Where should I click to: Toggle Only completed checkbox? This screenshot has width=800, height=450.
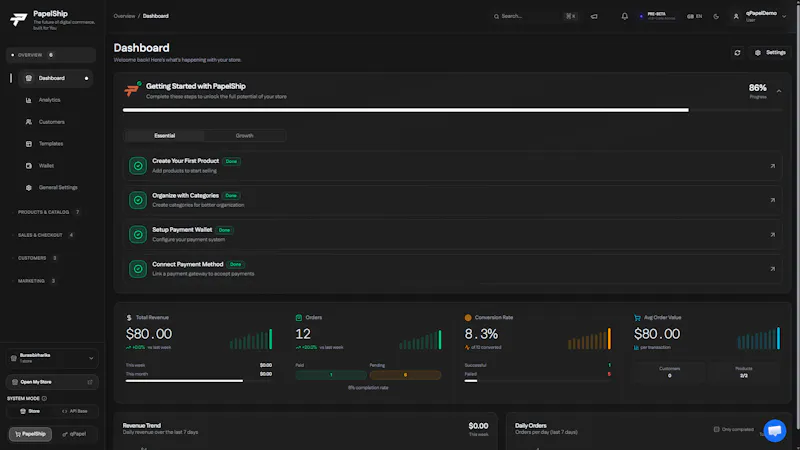pos(716,429)
